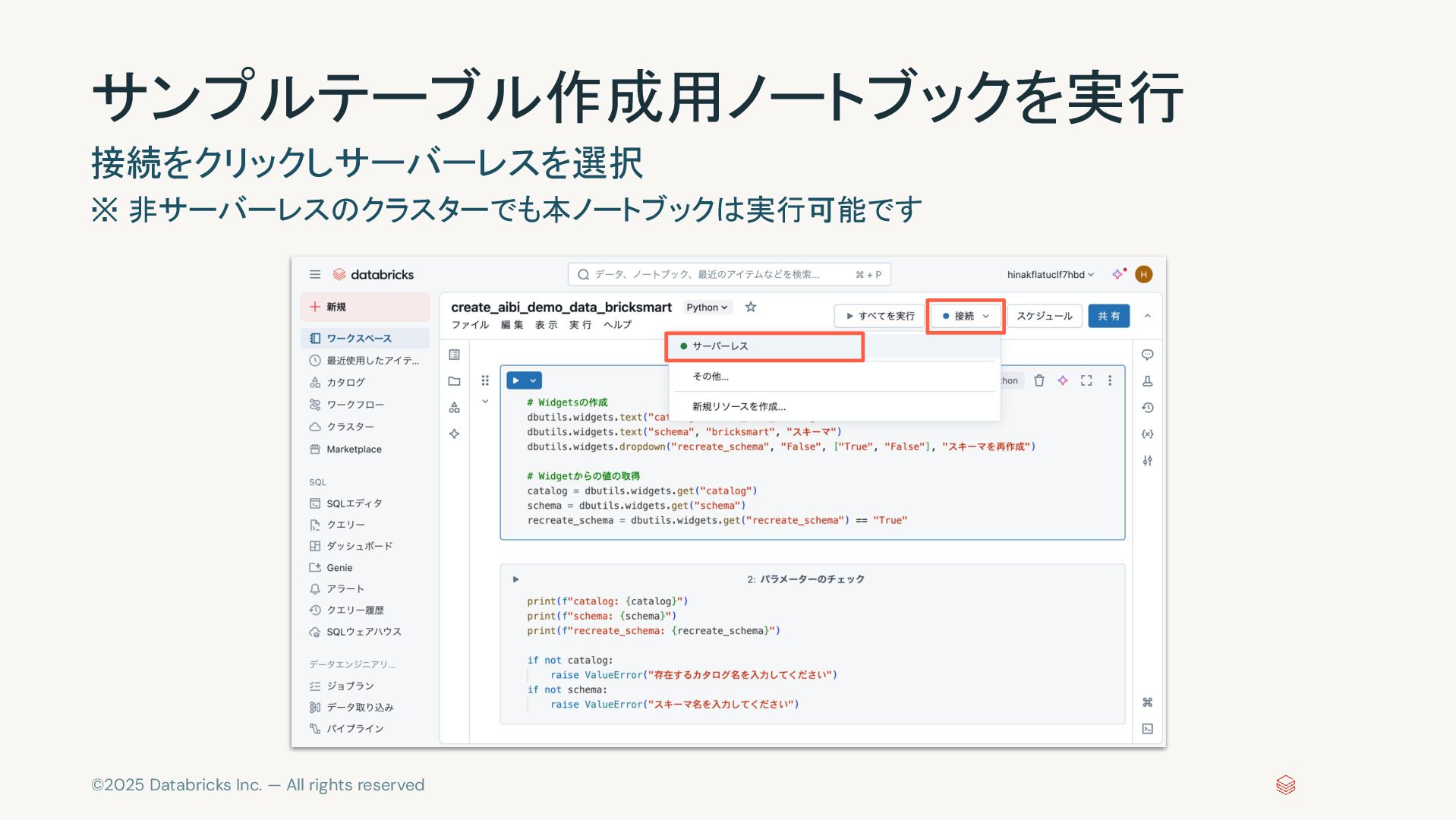1456x820 pixels.
Task: Open クエリー履歴 in sidebar
Action: 365,610
